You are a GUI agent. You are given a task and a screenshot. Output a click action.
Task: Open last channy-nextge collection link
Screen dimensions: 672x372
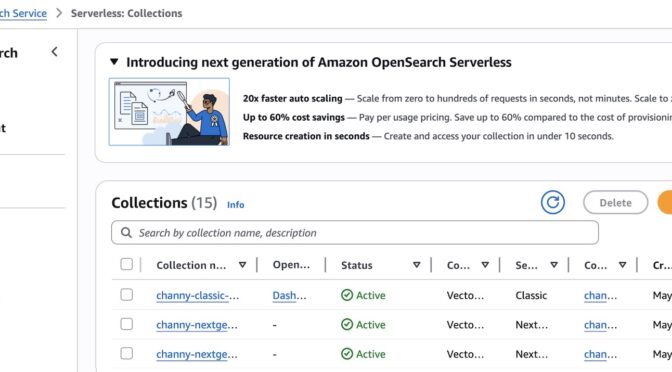197,355
